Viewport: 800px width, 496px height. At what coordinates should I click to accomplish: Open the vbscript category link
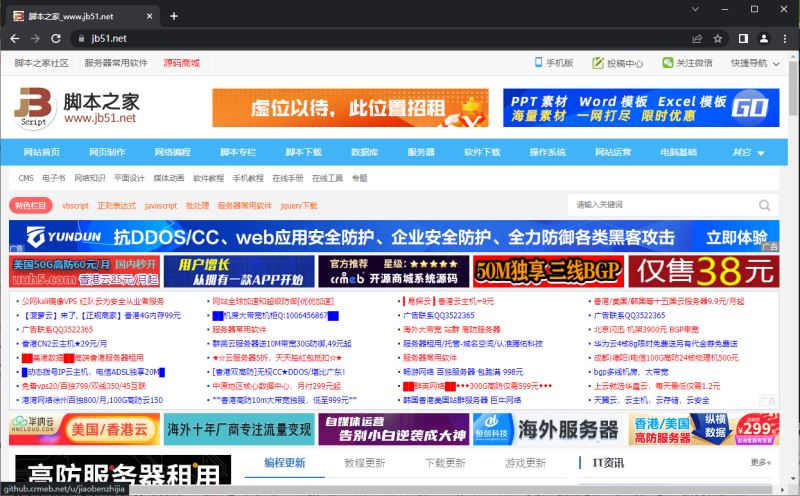coord(76,206)
